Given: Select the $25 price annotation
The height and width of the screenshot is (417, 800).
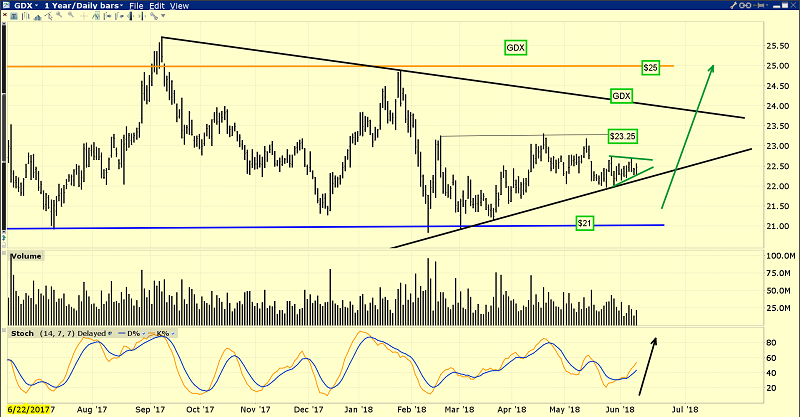Looking at the screenshot, I should [x=651, y=67].
